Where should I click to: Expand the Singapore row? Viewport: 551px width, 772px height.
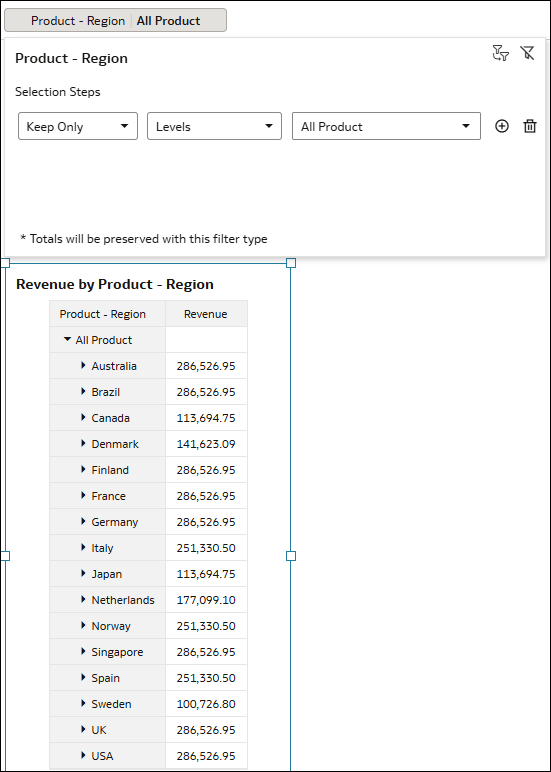[83, 651]
